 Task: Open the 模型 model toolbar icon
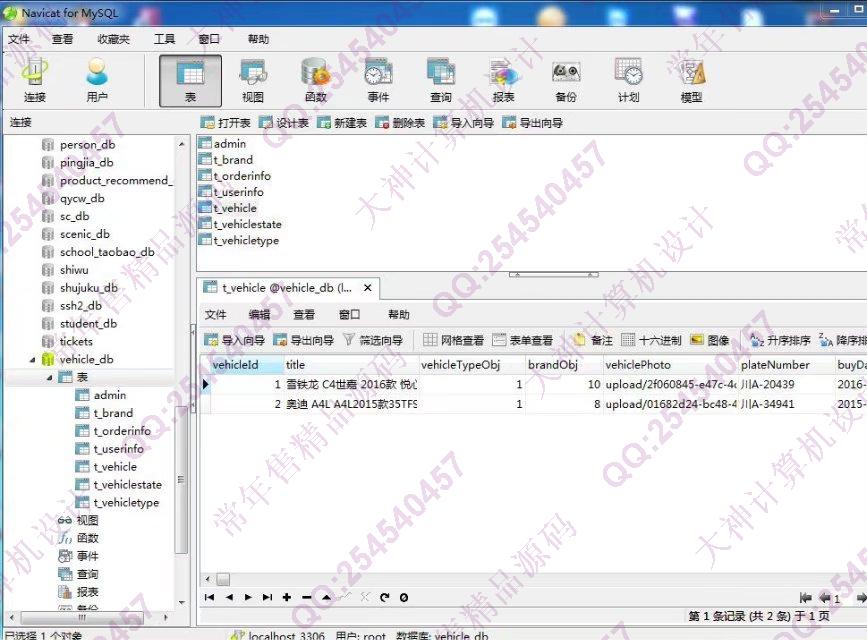[x=691, y=81]
